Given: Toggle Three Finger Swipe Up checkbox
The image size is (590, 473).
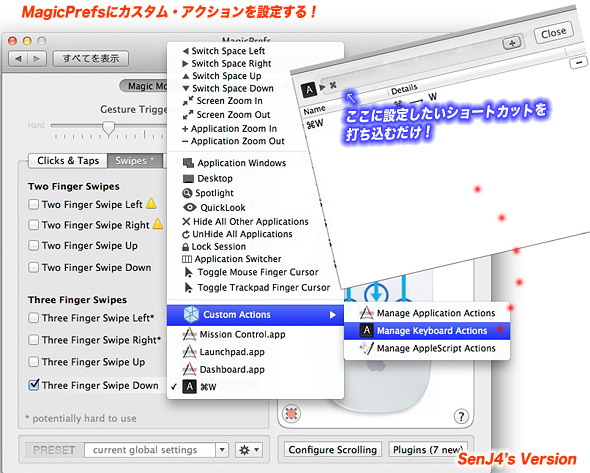Looking at the screenshot, I should 33,362.
